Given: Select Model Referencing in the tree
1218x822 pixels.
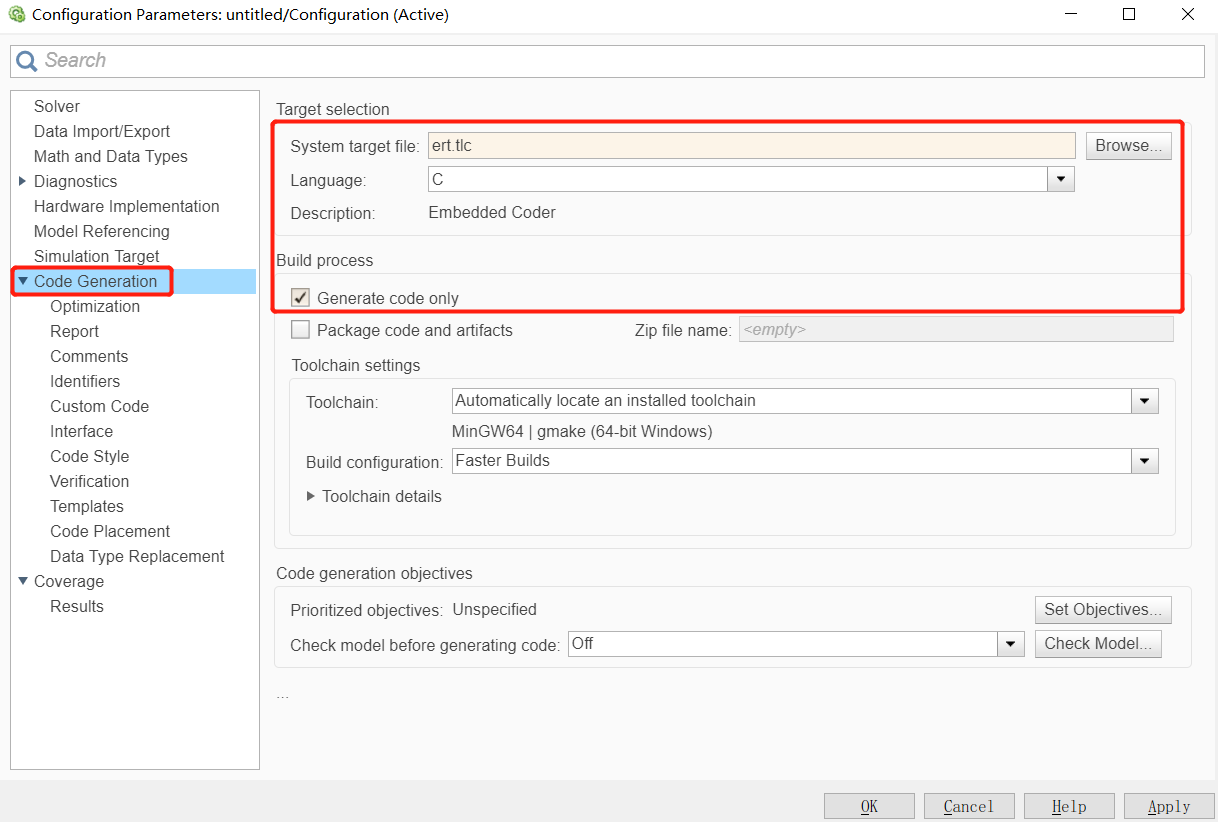Looking at the screenshot, I should pos(102,231).
